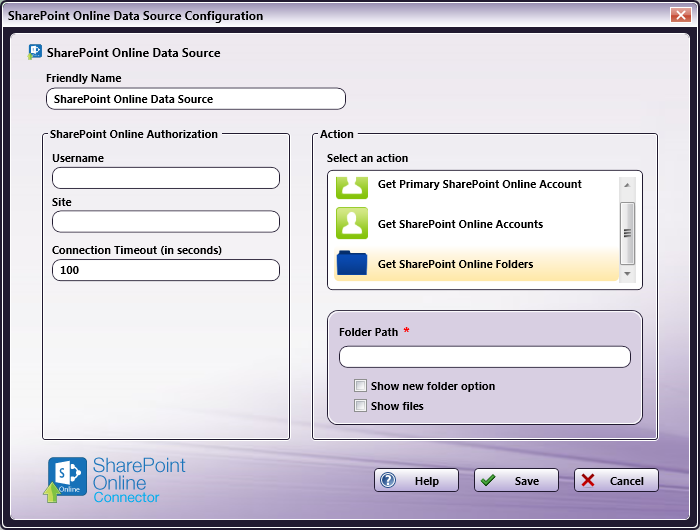700x530 pixels.
Task: Click the Connection Timeout (in seconds) label
Action: pos(137,250)
